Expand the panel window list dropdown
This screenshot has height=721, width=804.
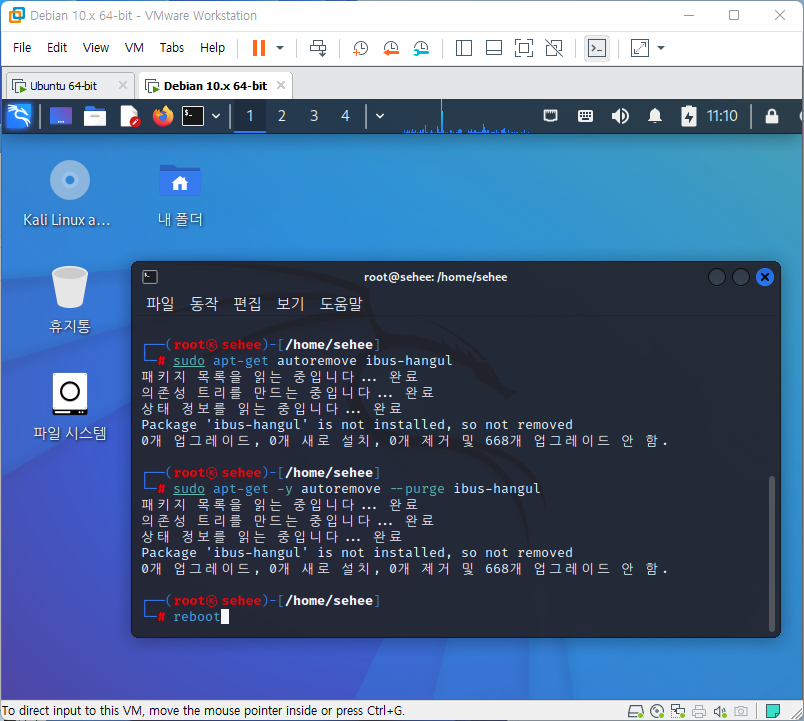click(380, 116)
